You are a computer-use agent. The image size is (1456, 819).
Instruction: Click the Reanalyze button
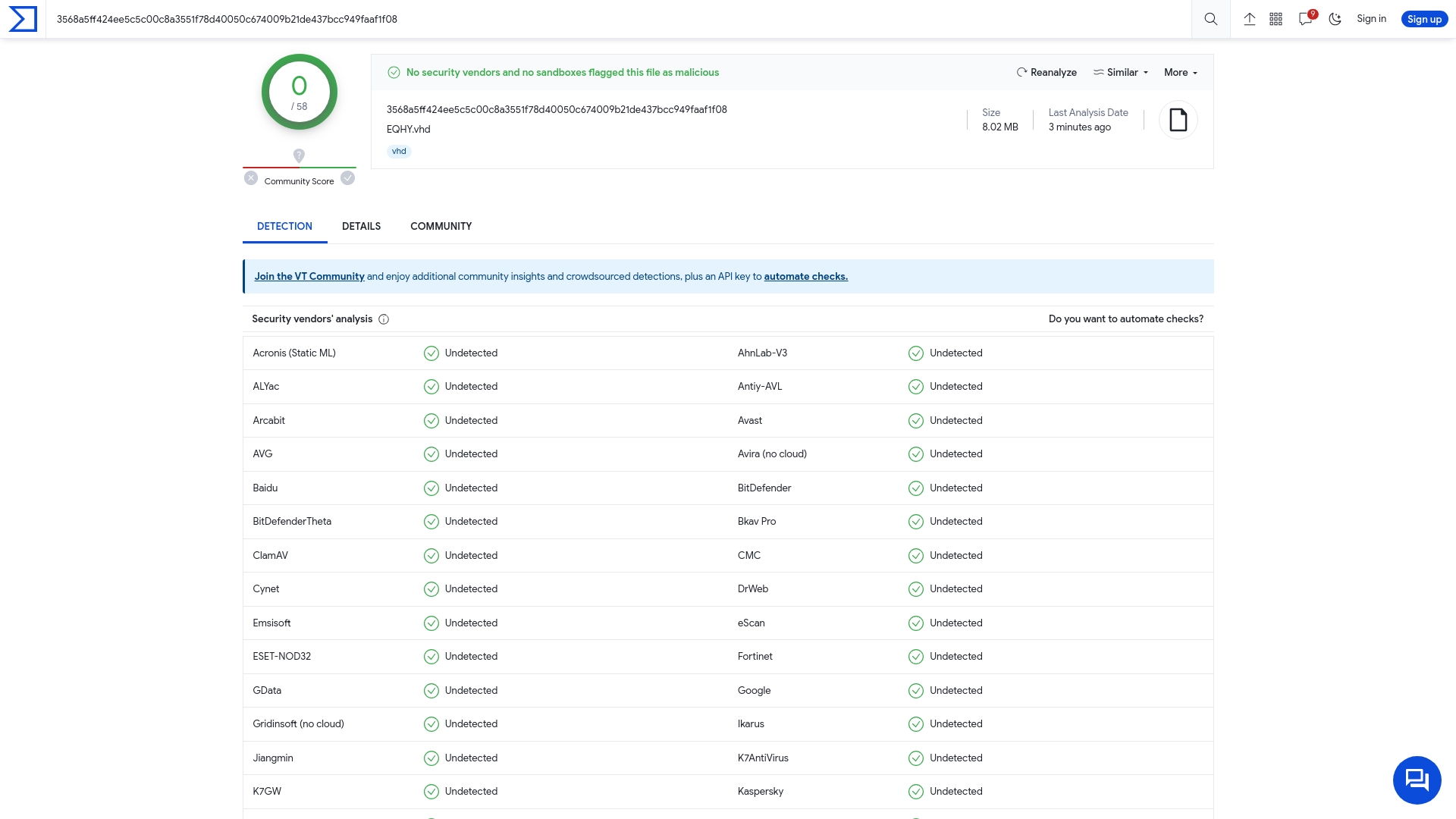(1046, 72)
